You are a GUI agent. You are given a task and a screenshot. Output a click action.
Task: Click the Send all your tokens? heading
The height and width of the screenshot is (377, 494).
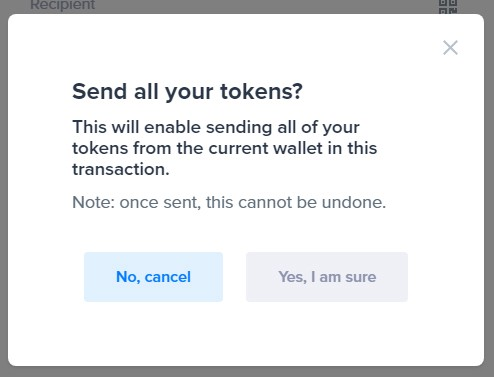point(187,91)
